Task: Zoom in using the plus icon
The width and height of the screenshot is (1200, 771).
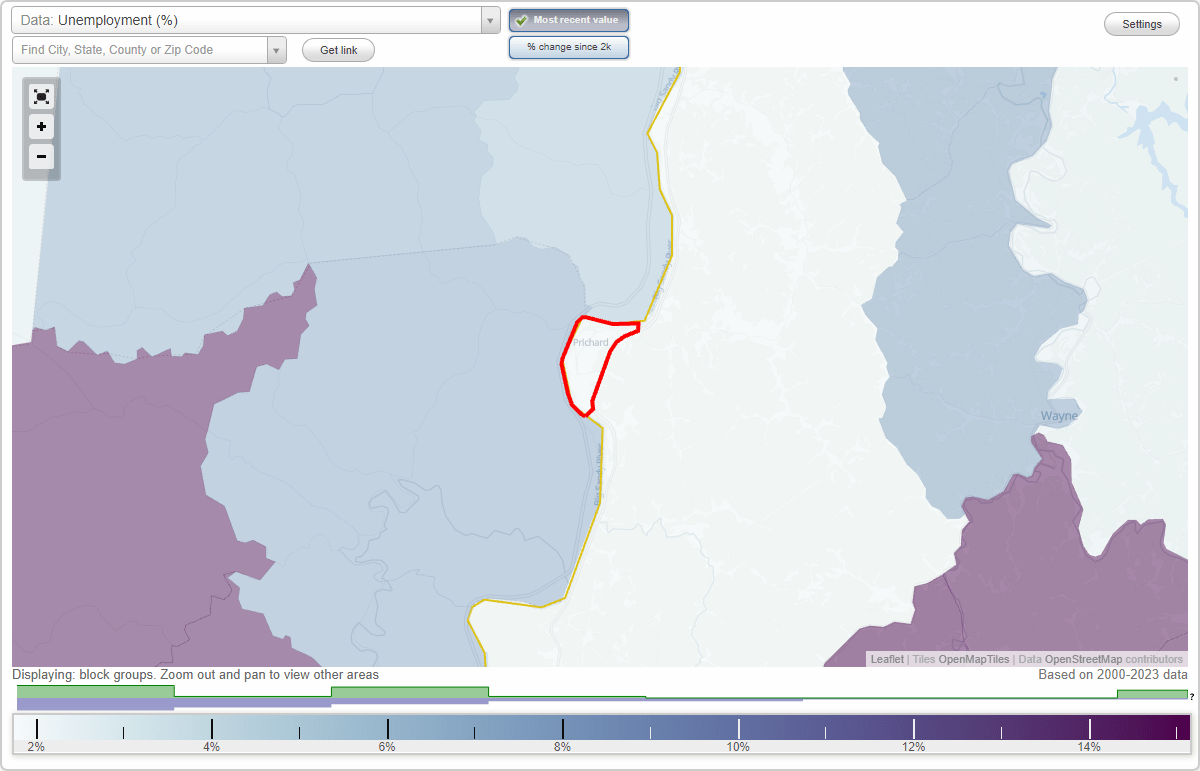Action: point(41,127)
